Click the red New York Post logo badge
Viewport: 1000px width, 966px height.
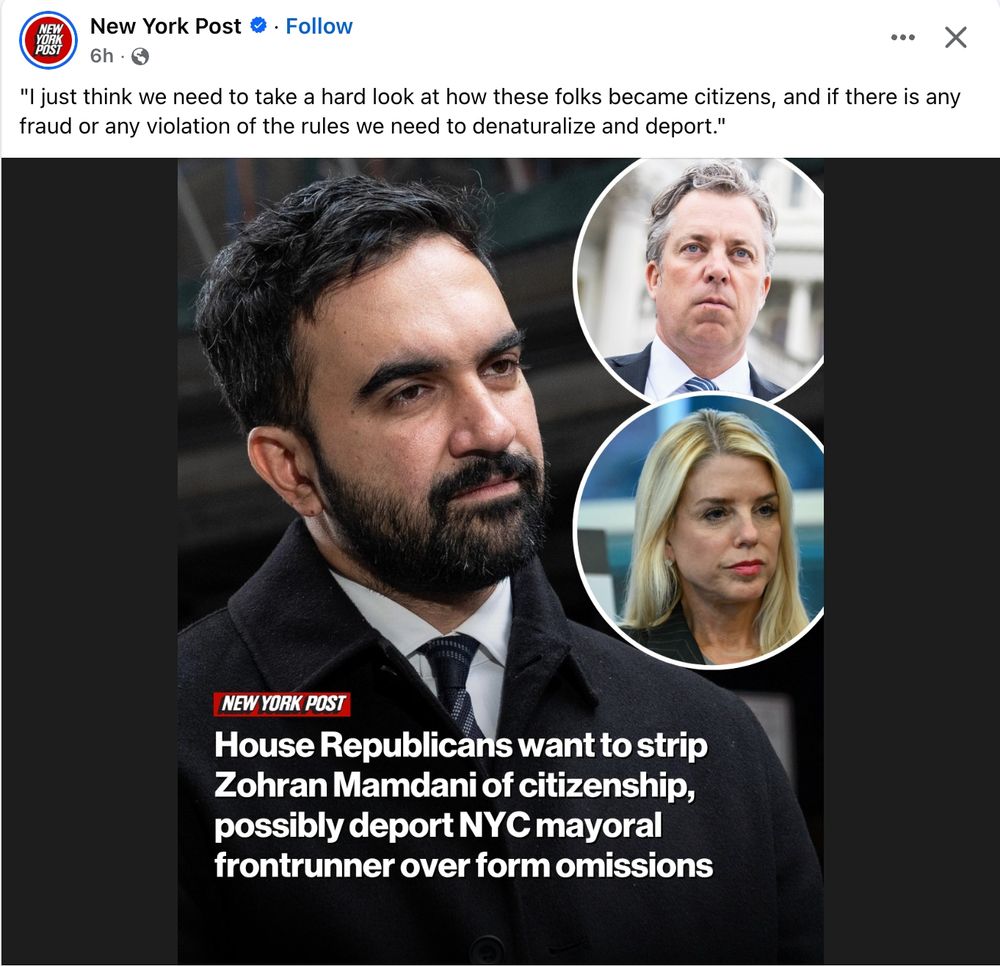coord(282,704)
